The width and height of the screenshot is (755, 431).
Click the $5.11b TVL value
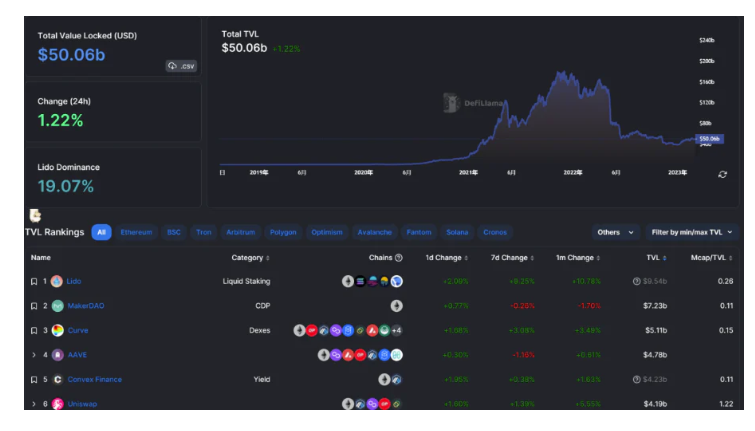tap(656, 330)
